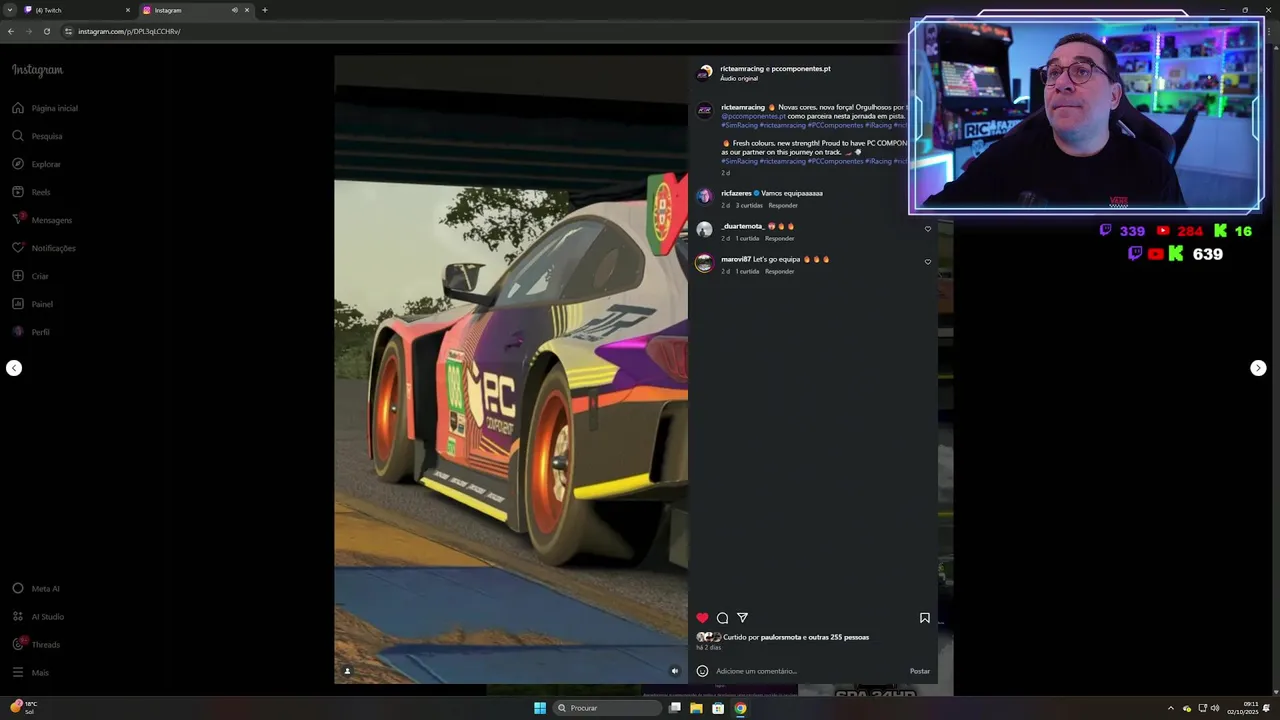
Task: Reply to the marovi87 comment
Action: 780,271
